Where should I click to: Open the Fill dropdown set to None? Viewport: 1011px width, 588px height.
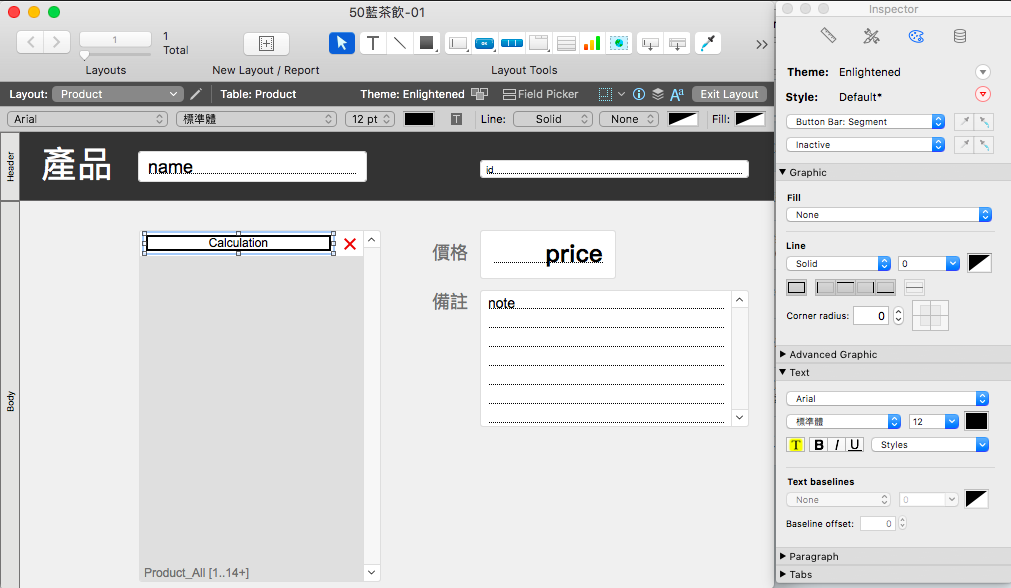click(888, 215)
